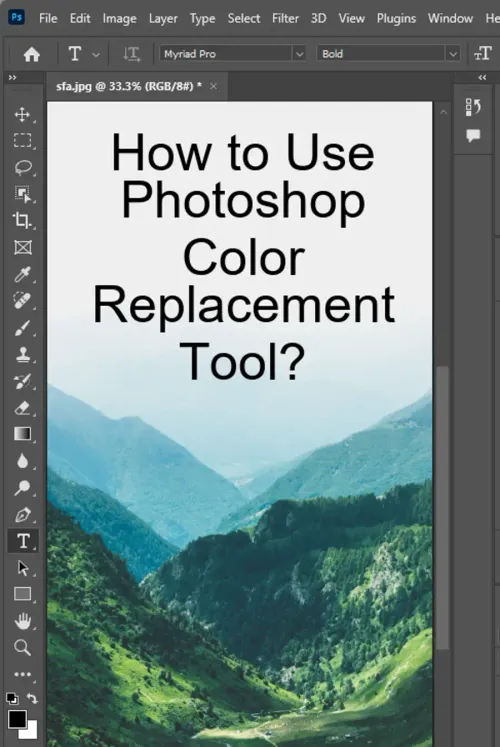
Task: Toggle text orientation button
Action: point(131,54)
